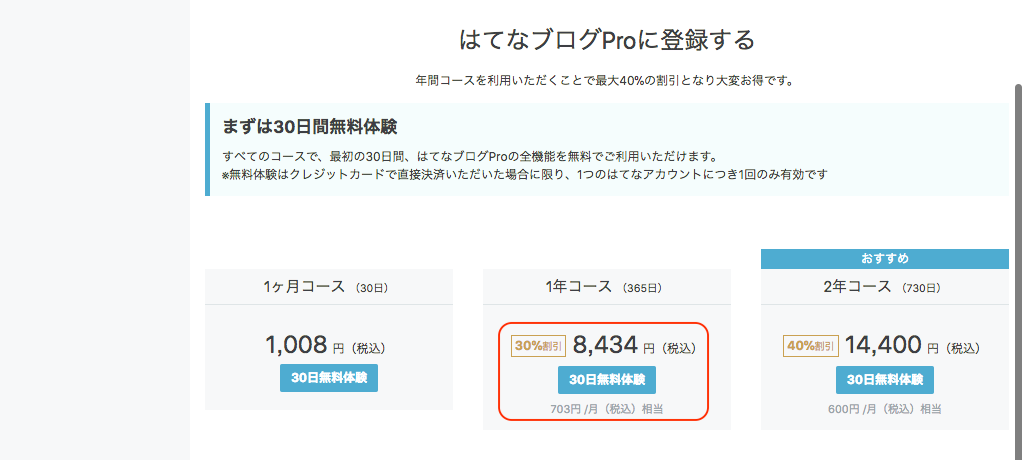Click the はてなブログProに登録する title
This screenshot has width=1024, height=460.
[607, 40]
